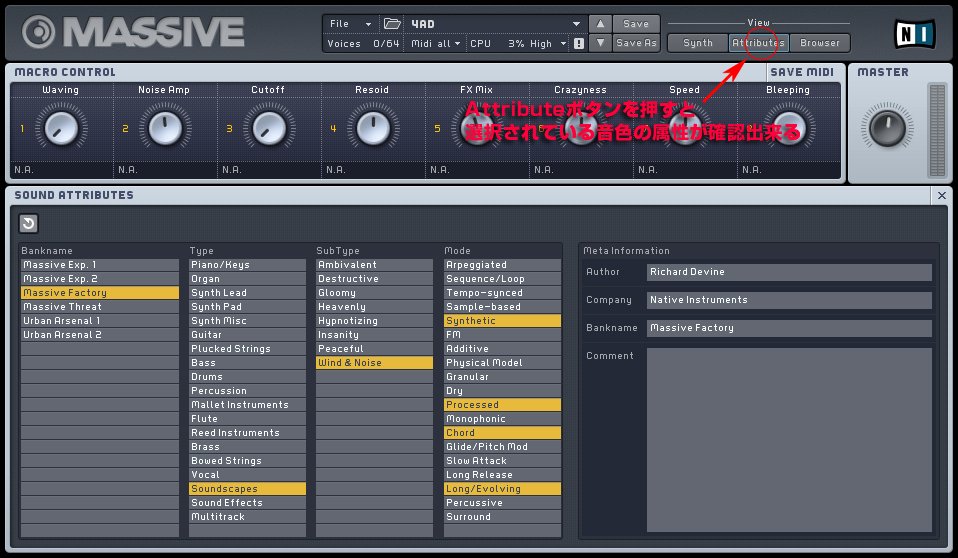Toggle the Piano/Keys type attribute
The height and width of the screenshot is (558, 958).
(247, 265)
